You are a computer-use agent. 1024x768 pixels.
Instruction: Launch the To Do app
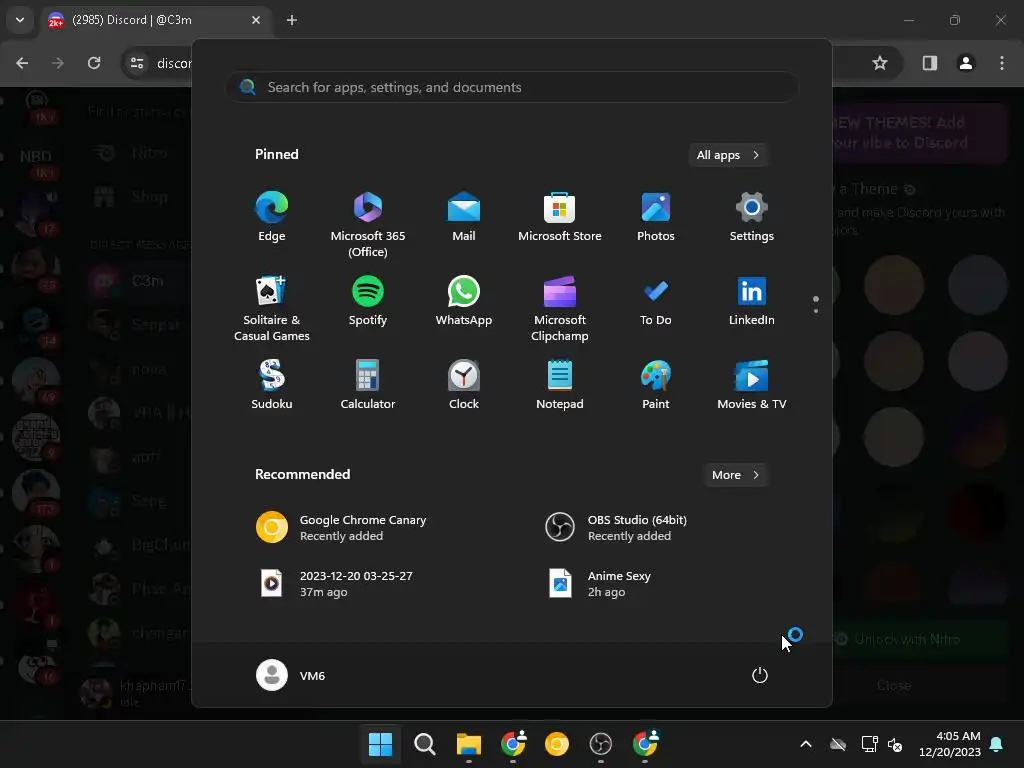(x=656, y=302)
